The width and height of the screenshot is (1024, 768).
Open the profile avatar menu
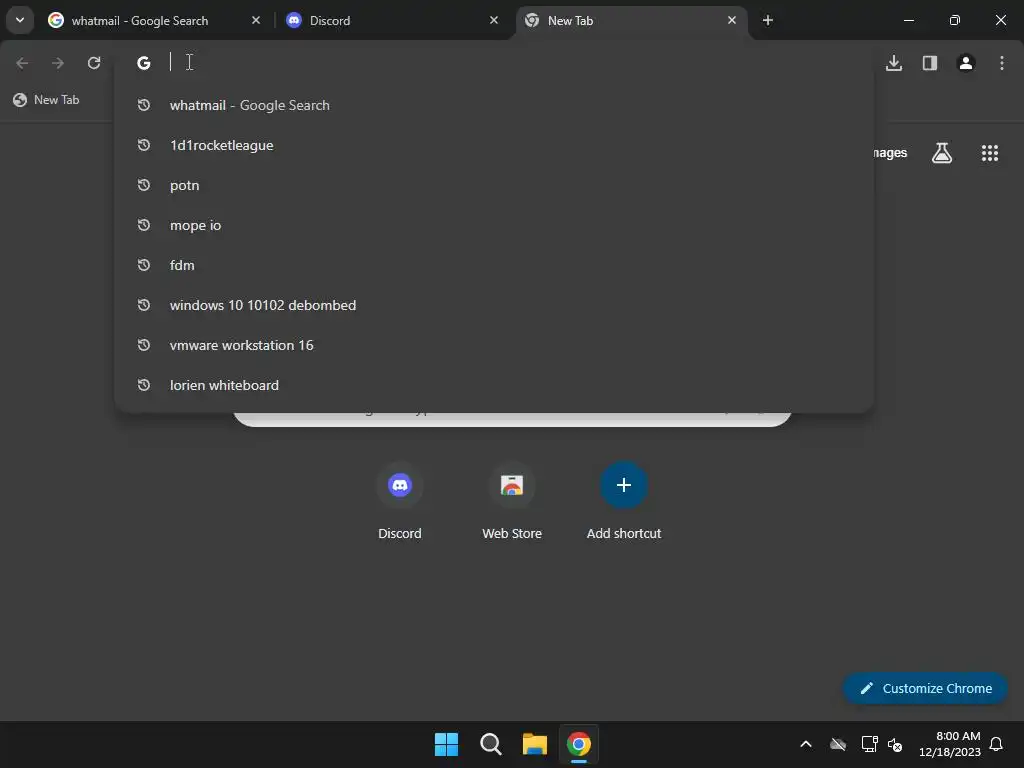point(966,63)
